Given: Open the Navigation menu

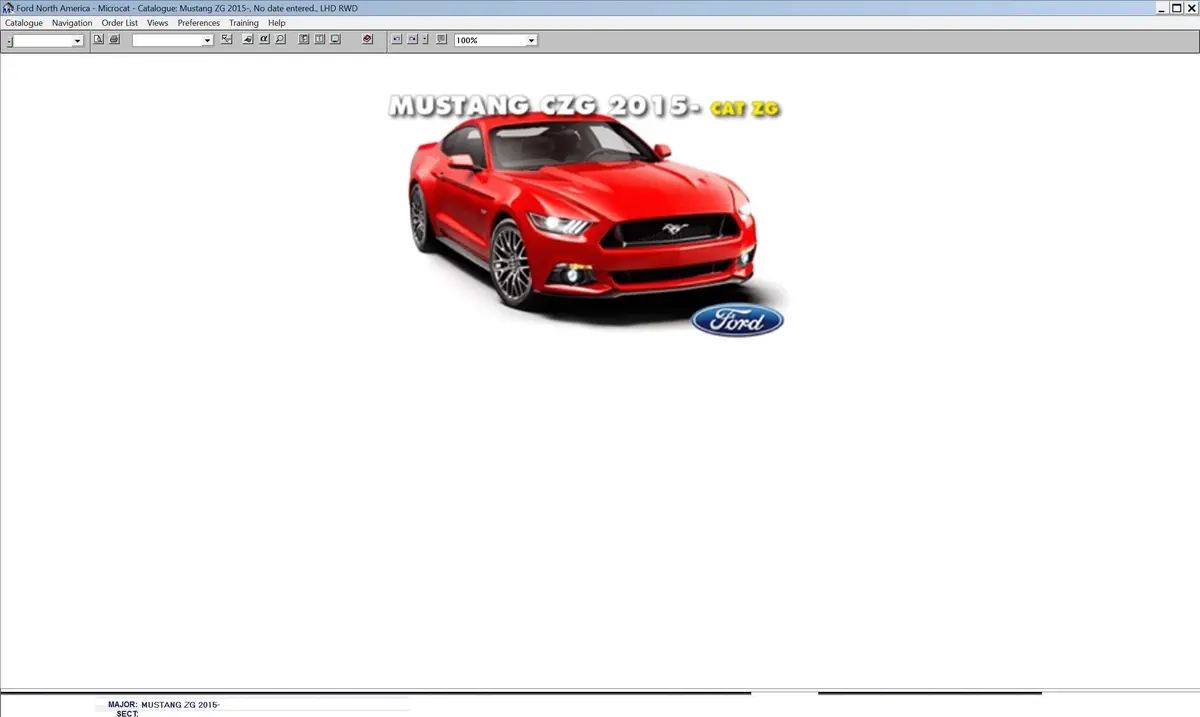Looking at the screenshot, I should point(72,23).
